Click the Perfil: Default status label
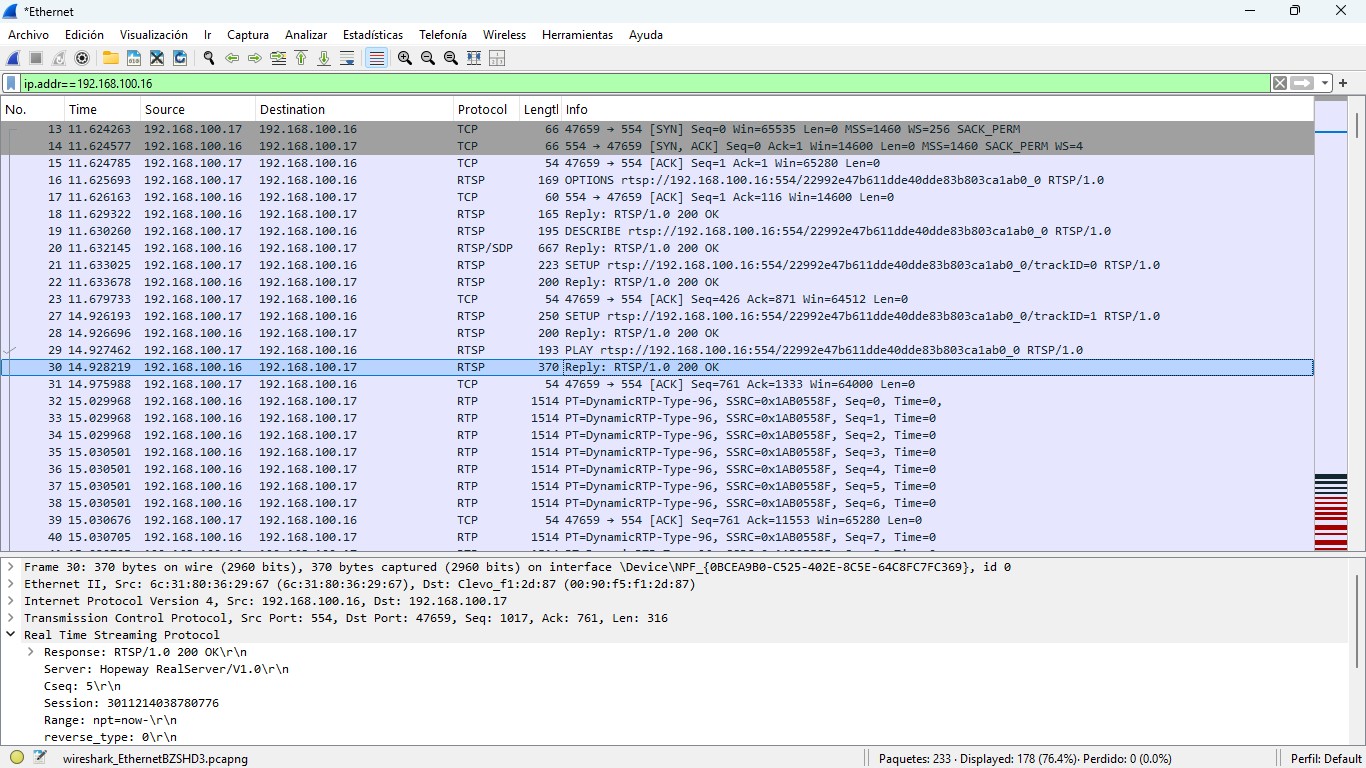 (1326, 758)
